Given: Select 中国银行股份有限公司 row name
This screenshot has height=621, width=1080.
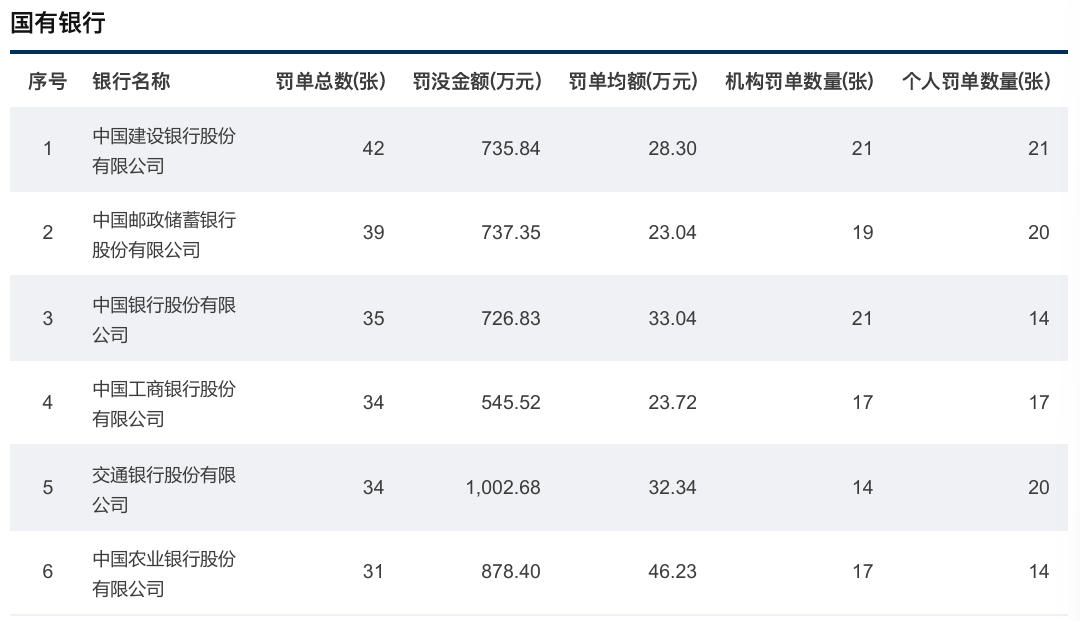Looking at the screenshot, I should pos(164,319).
